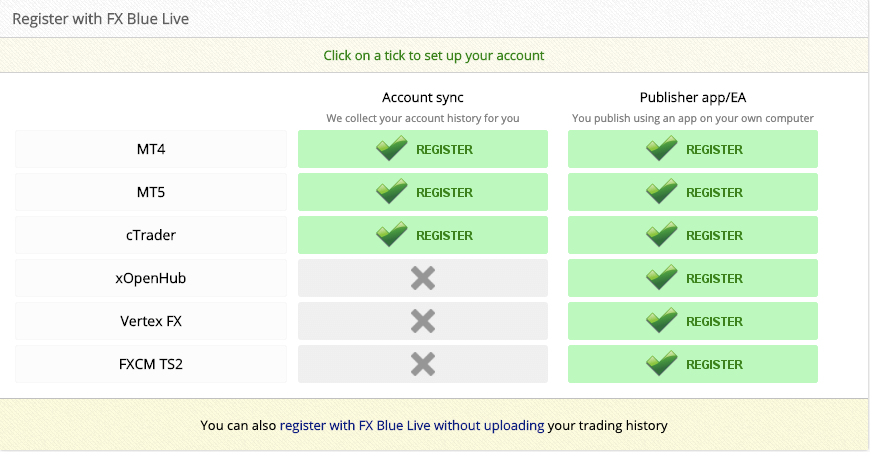
Task: Click the FXCM TS2 Publisher app tick icon
Action: point(662,364)
